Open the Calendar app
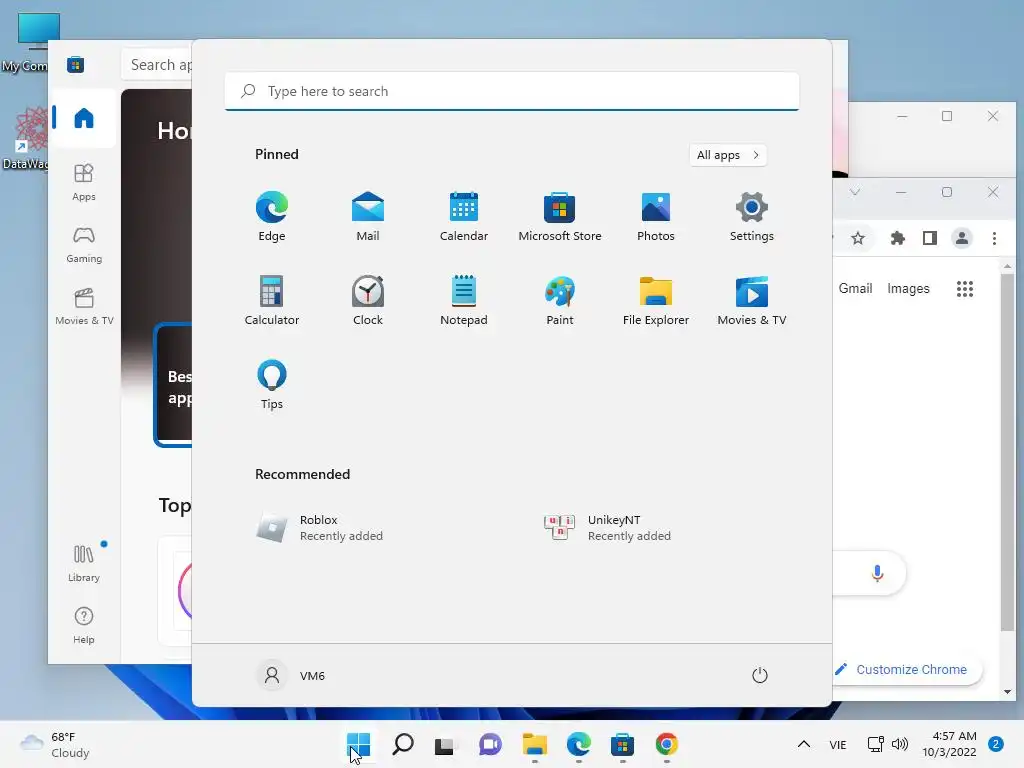The image size is (1024, 768). [x=464, y=217]
